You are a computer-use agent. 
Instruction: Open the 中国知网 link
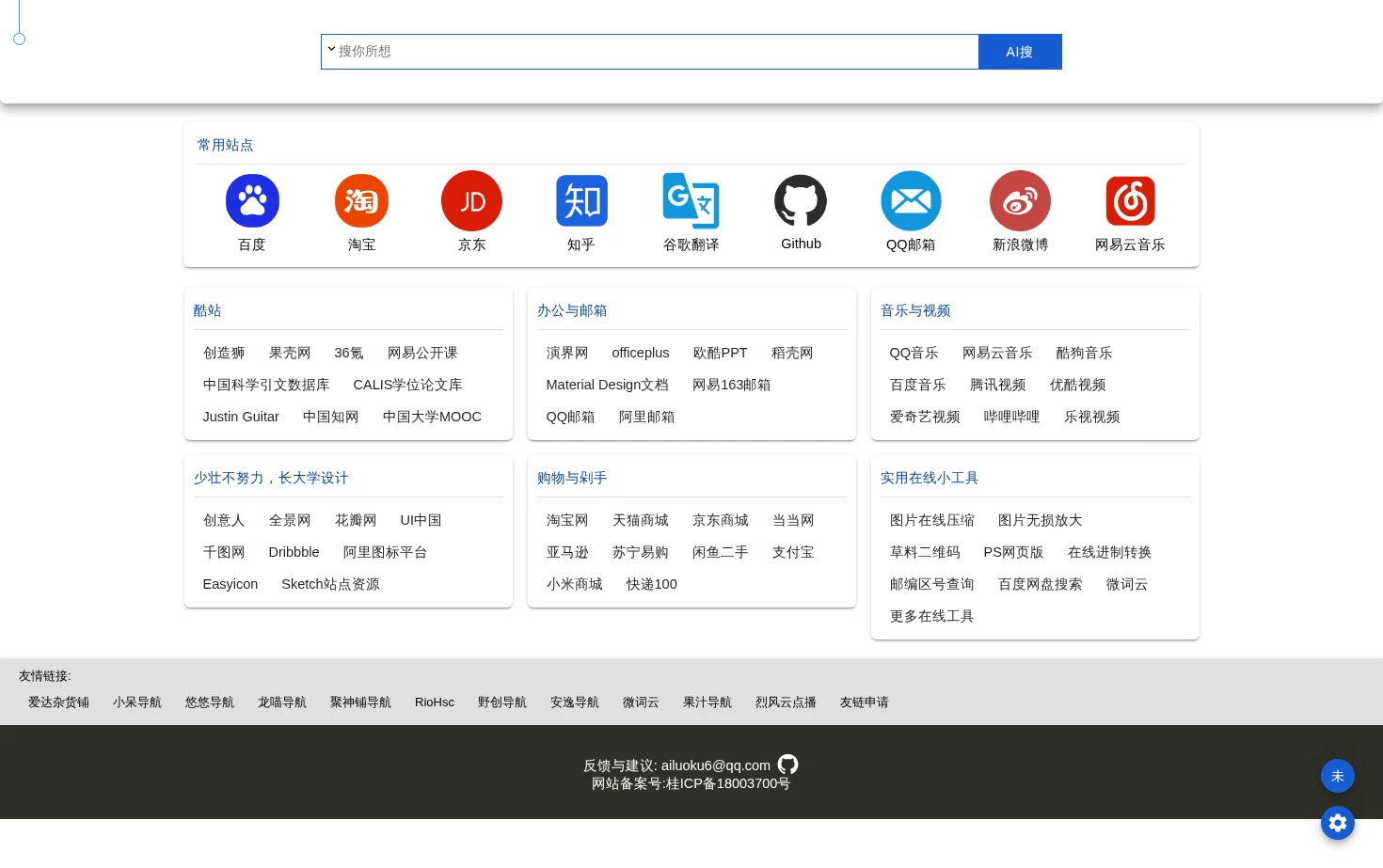click(331, 417)
